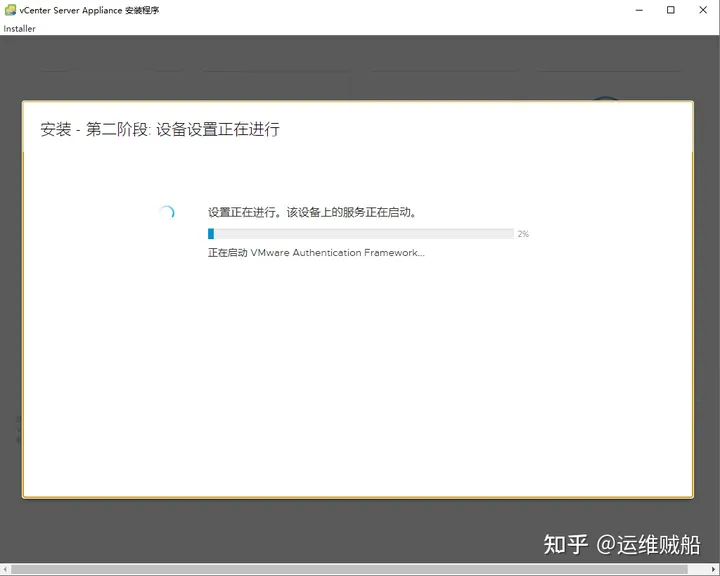Click the partially hidden circle icon behind dialog
Viewport: 720px width, 576px height.
click(605, 98)
